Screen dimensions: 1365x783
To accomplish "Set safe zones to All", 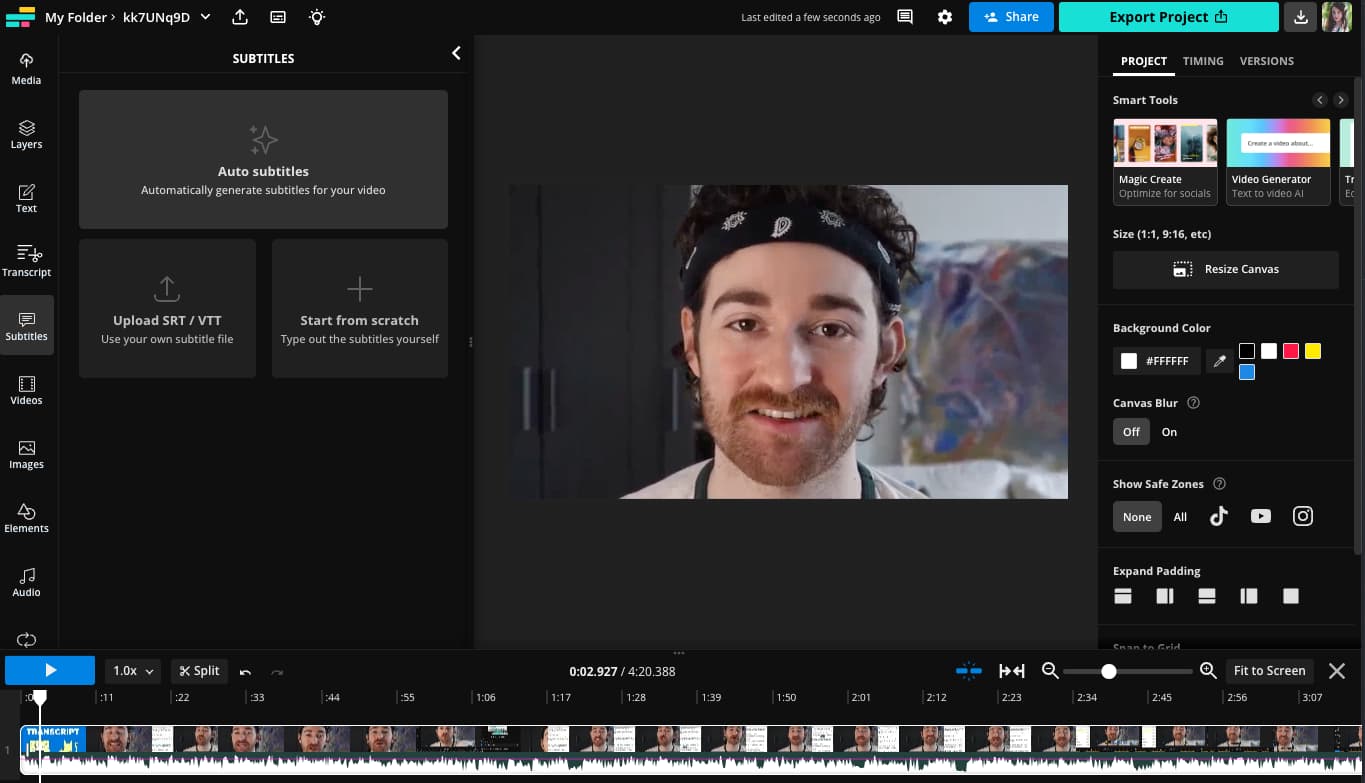I will [x=1180, y=517].
